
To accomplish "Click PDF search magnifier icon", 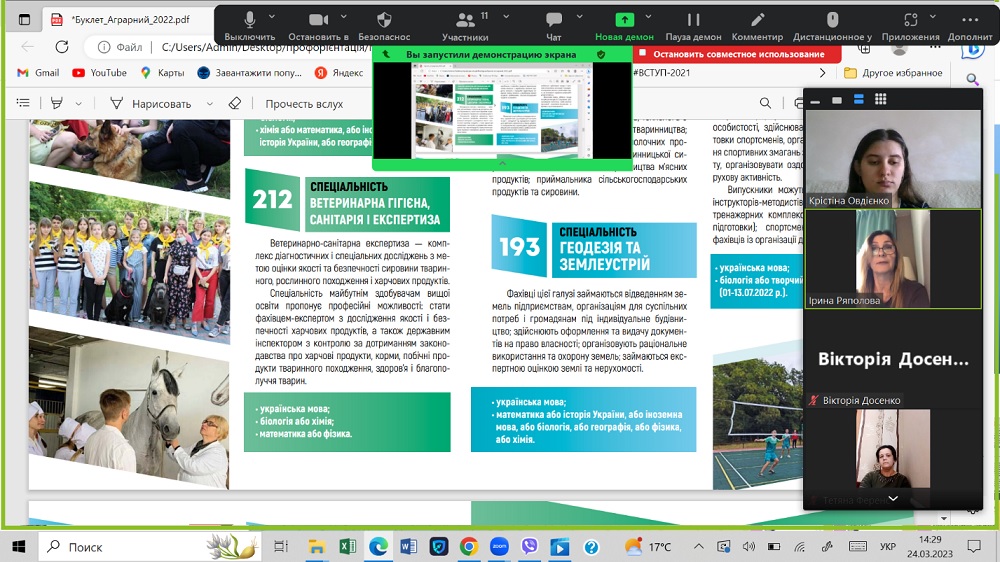I will [765, 103].
